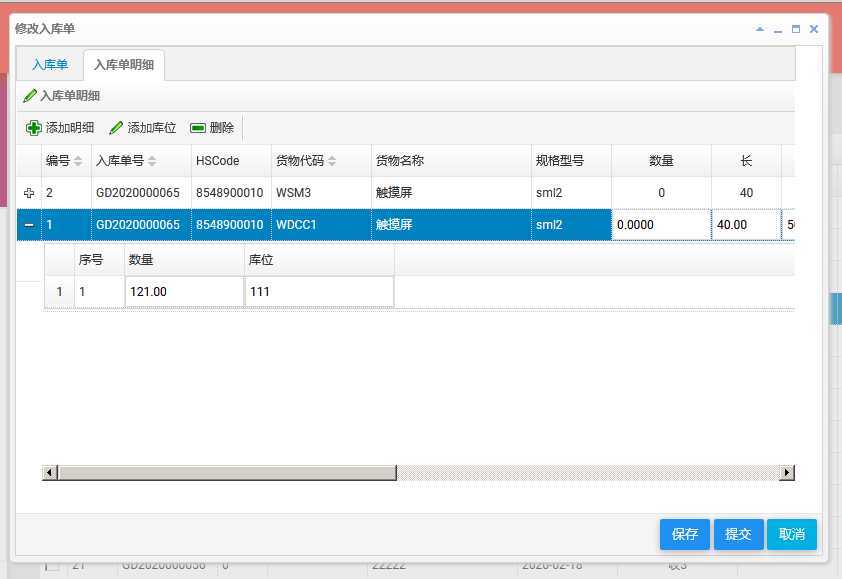Expand row 2 with the plus toggle
Image resolution: width=842 pixels, height=579 pixels.
coord(29,193)
